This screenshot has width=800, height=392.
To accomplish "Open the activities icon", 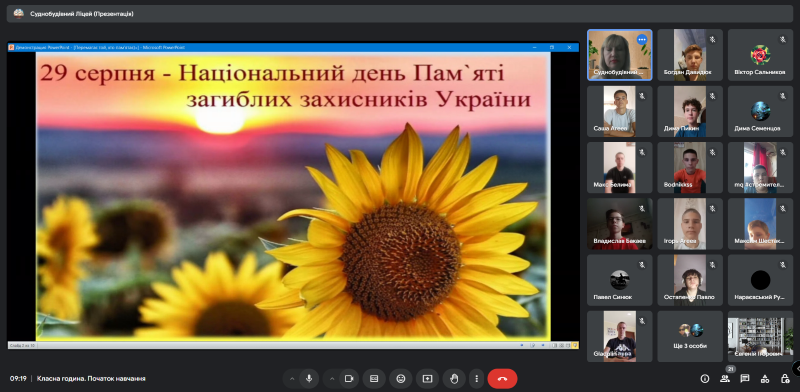I will [x=765, y=379].
